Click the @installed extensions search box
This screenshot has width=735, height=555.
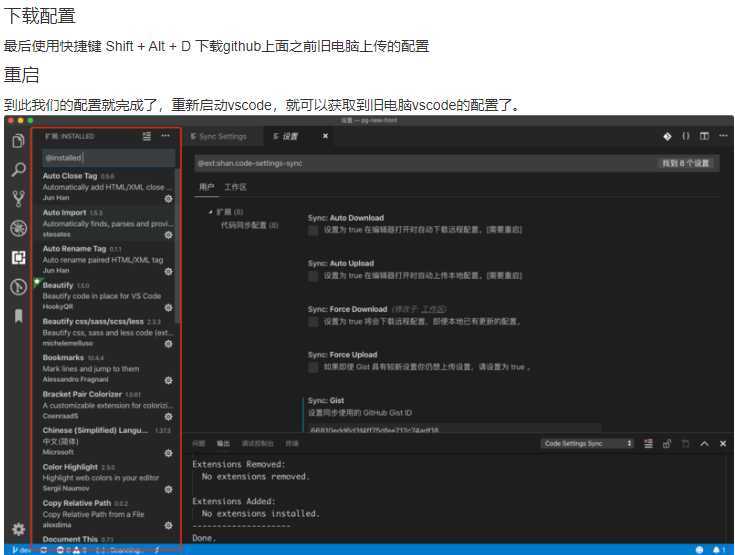coord(108,158)
